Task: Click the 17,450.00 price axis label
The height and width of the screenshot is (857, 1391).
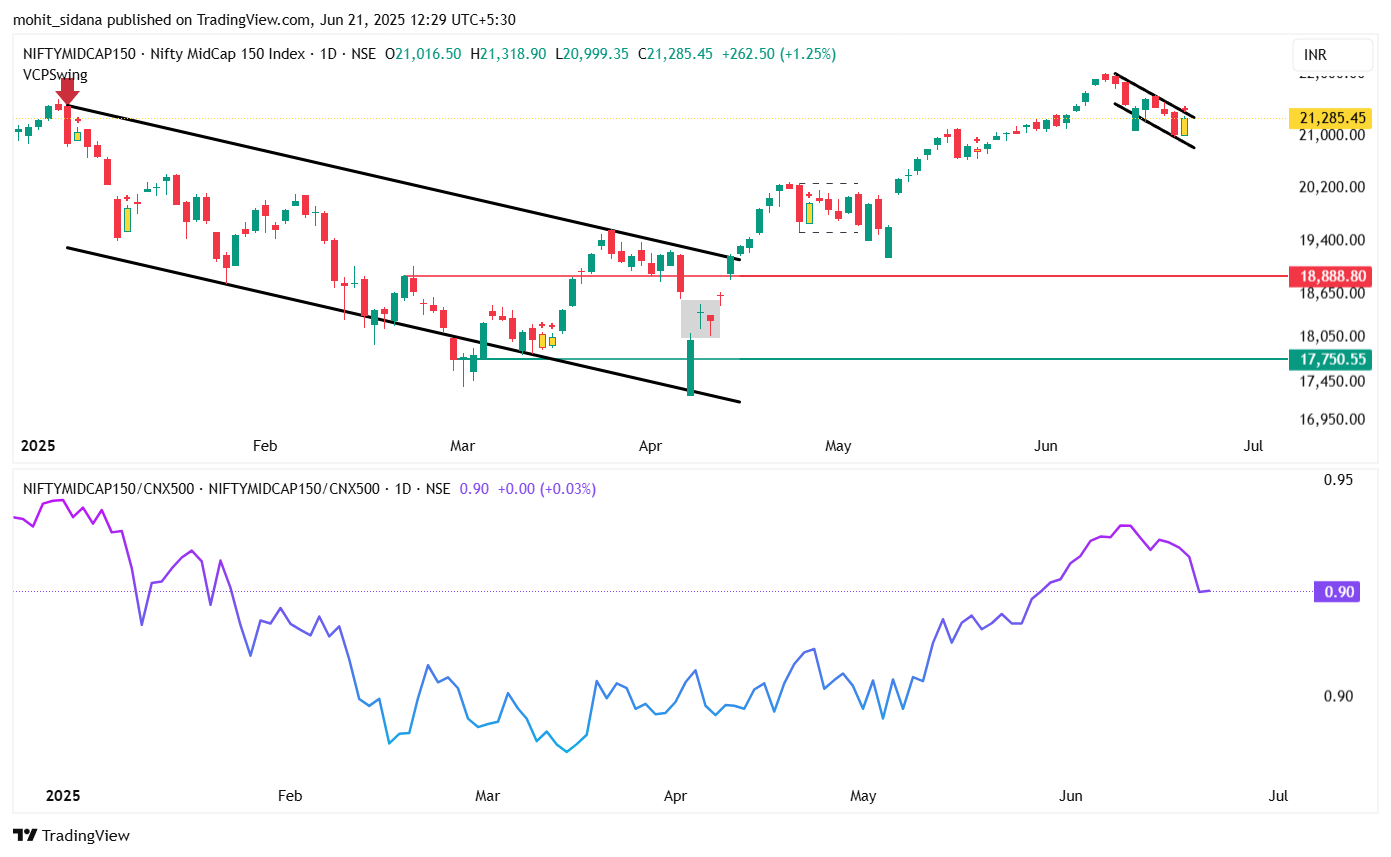Action: tap(1331, 381)
